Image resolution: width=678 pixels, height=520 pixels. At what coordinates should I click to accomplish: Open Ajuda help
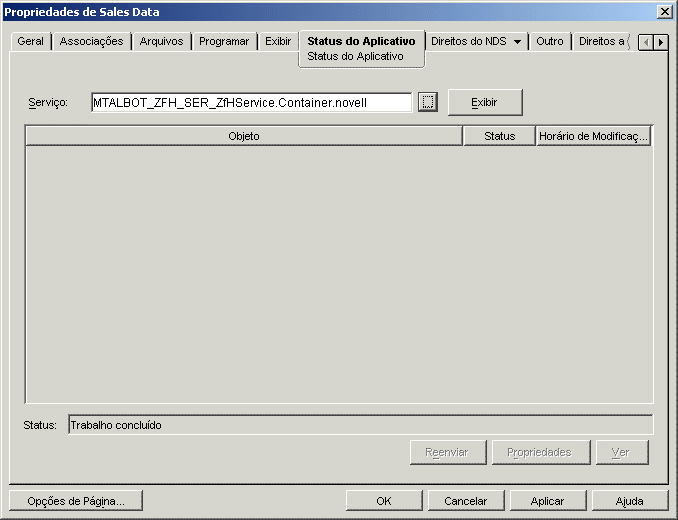pyautogui.click(x=630, y=501)
